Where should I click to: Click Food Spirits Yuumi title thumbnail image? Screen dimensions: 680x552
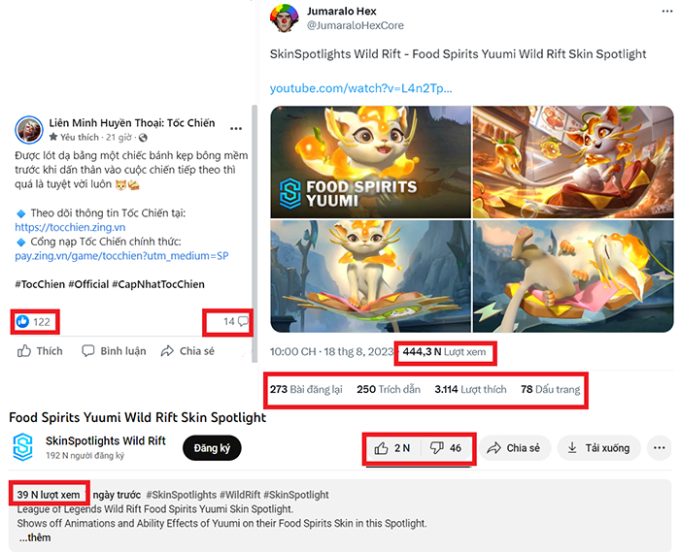(371, 162)
